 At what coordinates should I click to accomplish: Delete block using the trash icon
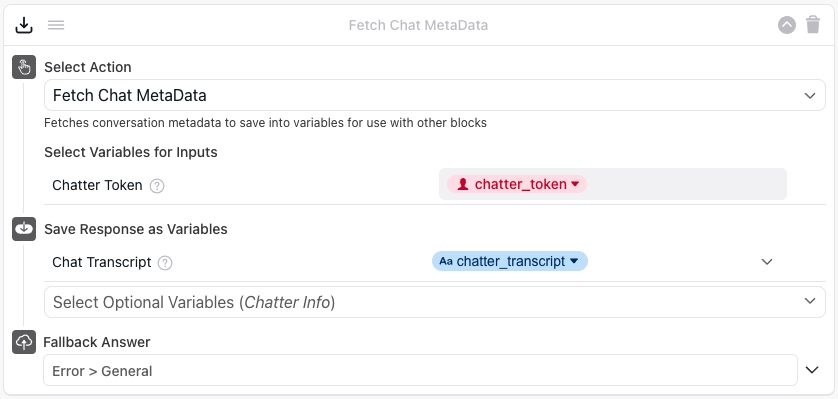[x=813, y=25]
